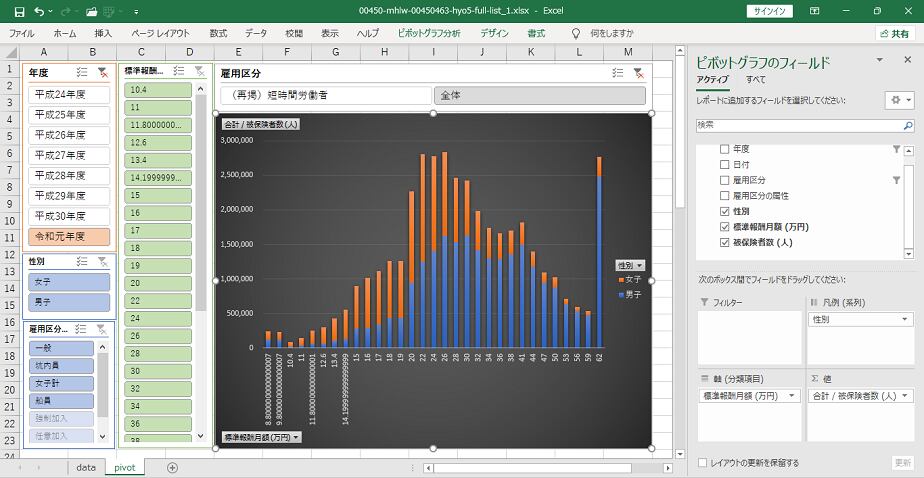
Task: Open 標準報酬月額 (万円) axis field button dropdown
Action: 261,437
